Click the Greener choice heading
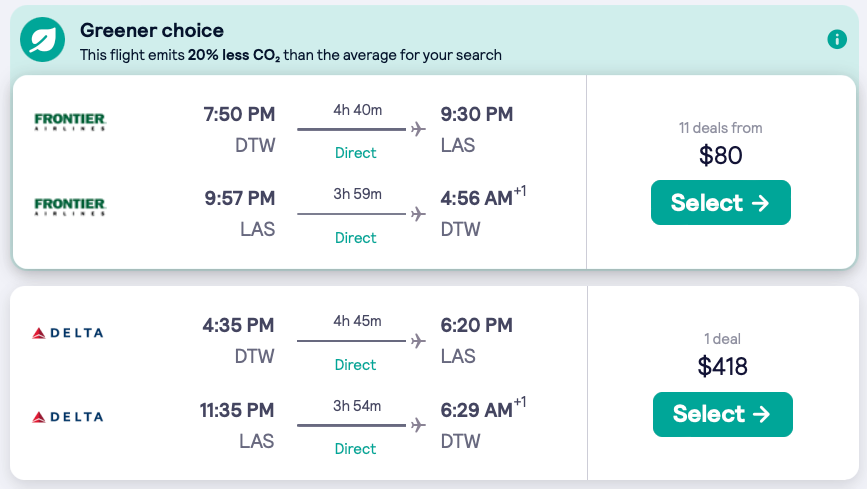 [x=152, y=31]
